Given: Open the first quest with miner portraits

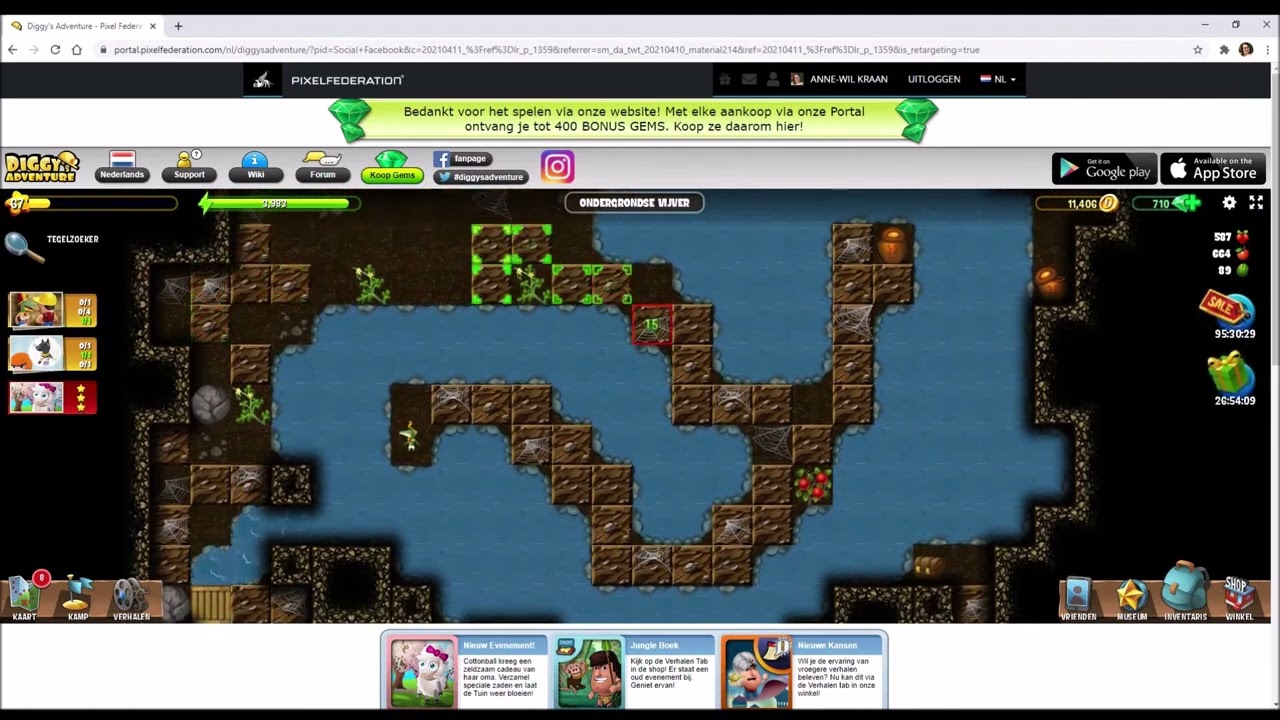Looking at the screenshot, I should coord(52,310).
